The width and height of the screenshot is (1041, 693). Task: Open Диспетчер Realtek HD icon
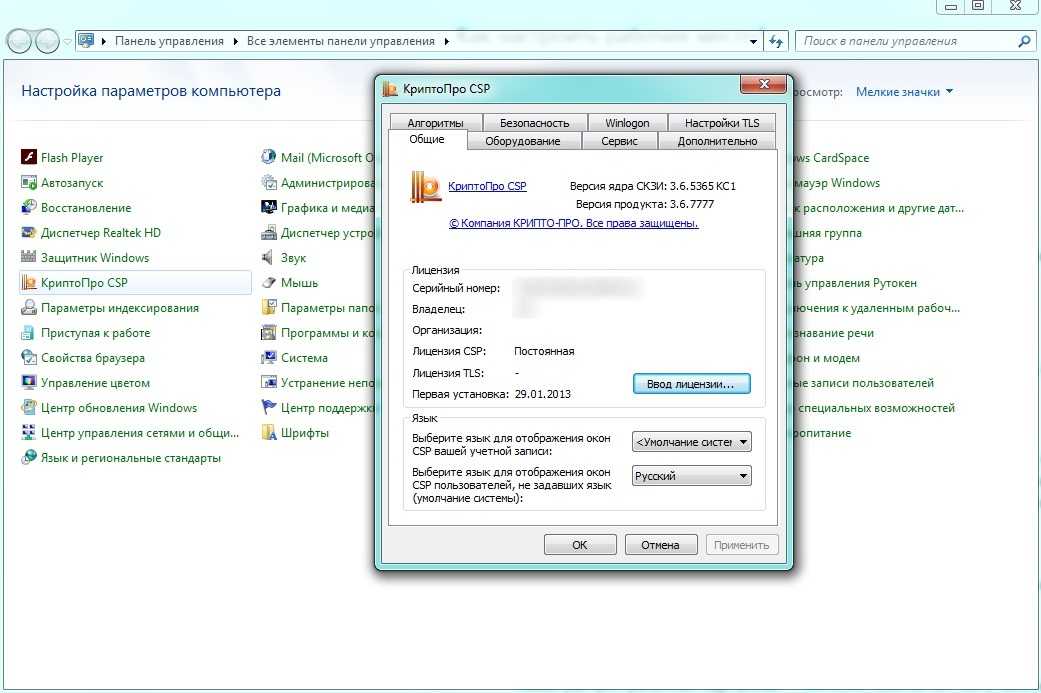coord(29,233)
